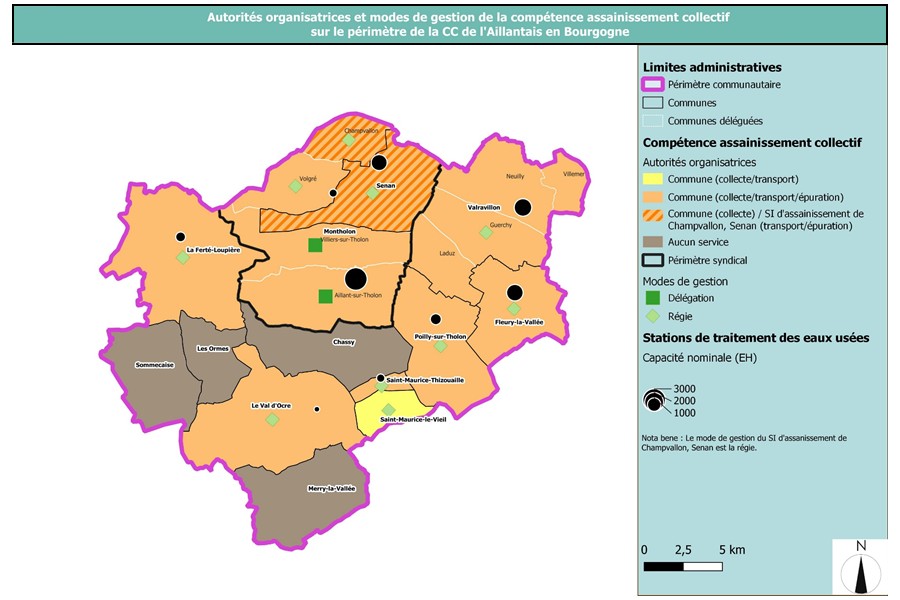Click the Le Val d'Ocre label
The width and height of the screenshot is (900, 600).
(x=271, y=405)
